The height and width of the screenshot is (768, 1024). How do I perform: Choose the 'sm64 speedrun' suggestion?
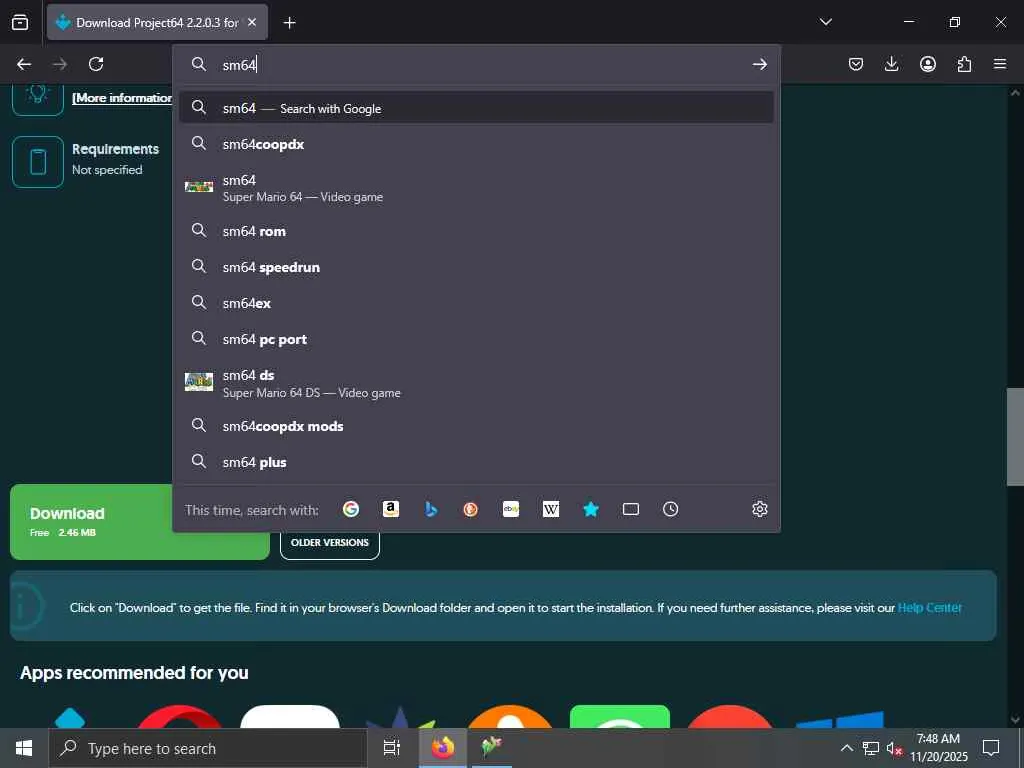coord(476,267)
